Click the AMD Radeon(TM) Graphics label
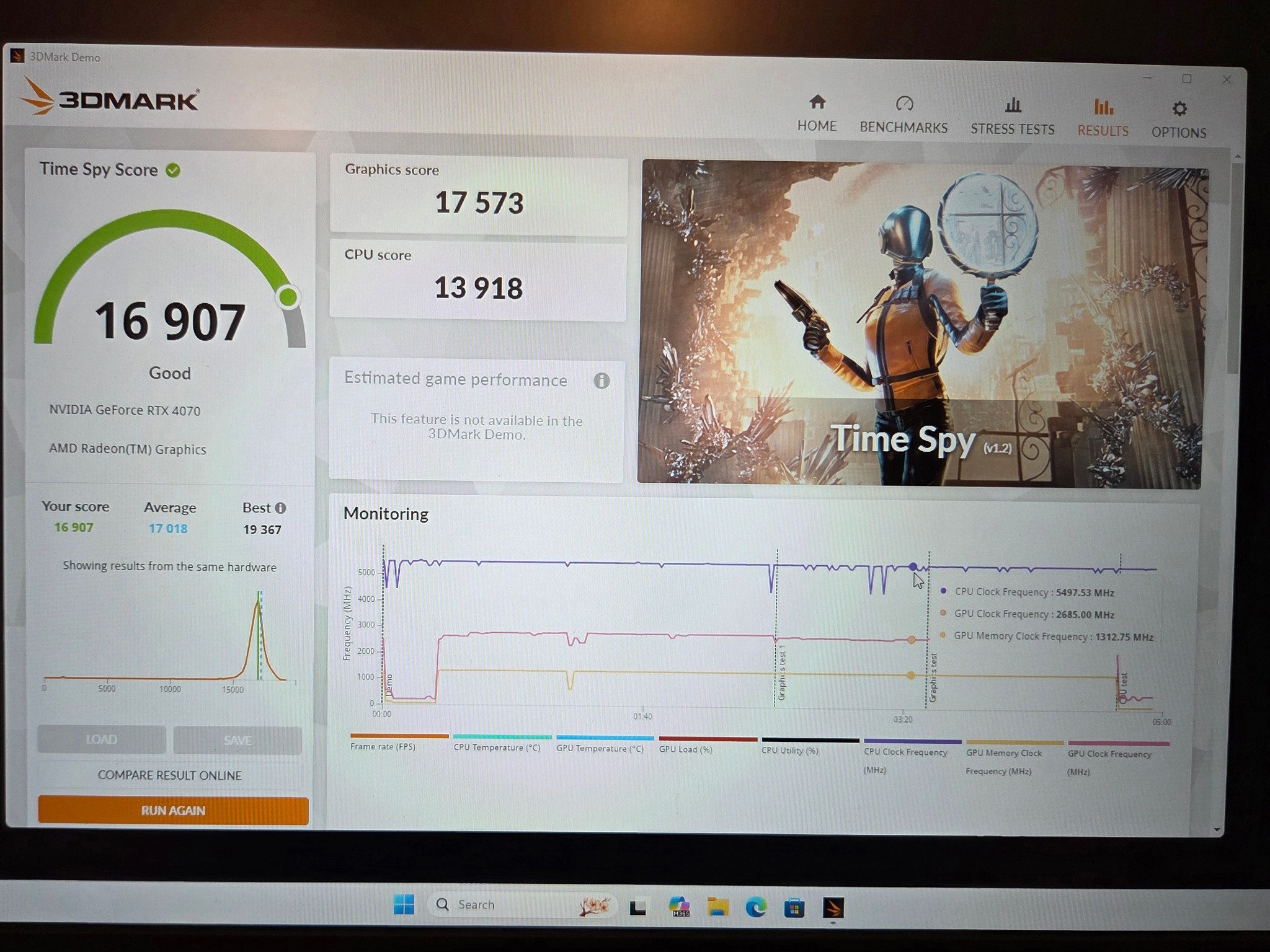1270x952 pixels. coord(128,449)
